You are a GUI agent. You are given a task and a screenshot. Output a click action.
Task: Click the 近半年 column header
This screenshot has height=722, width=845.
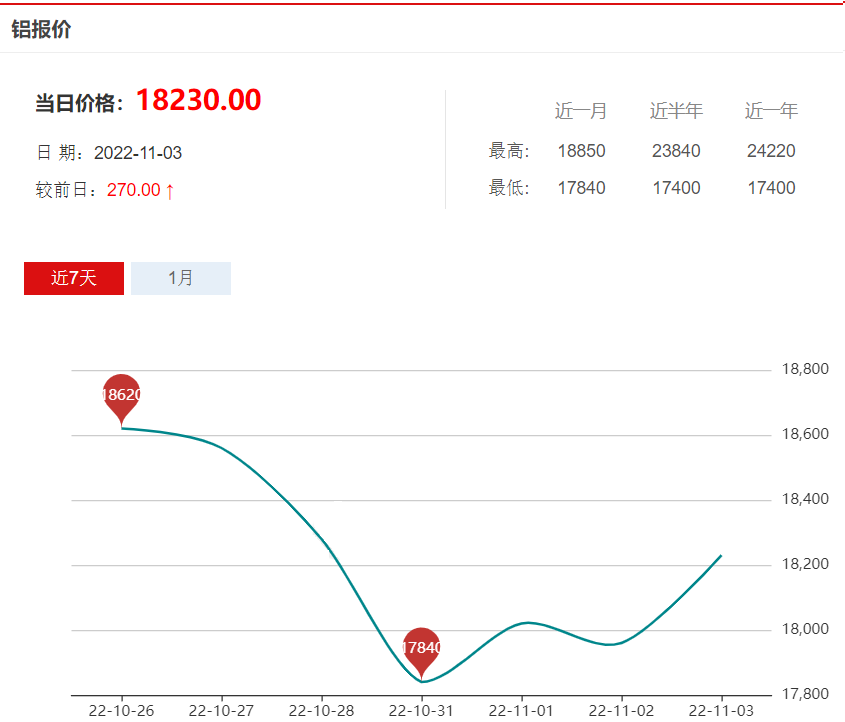[676, 111]
